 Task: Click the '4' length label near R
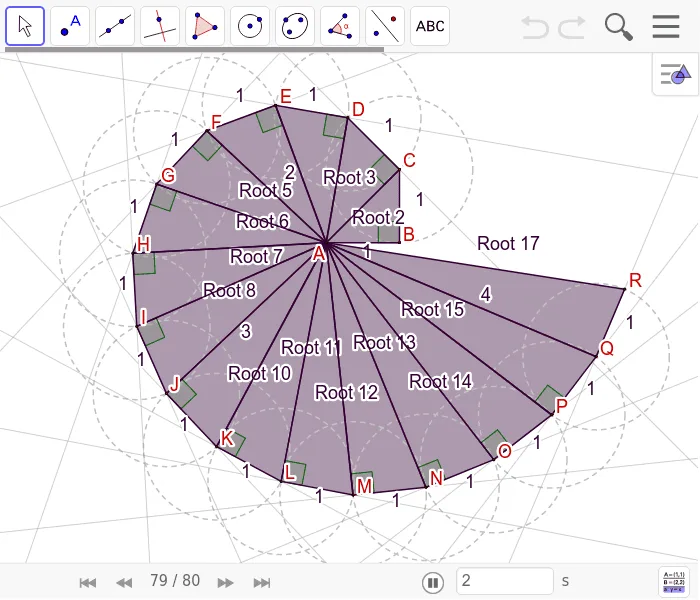(486, 295)
